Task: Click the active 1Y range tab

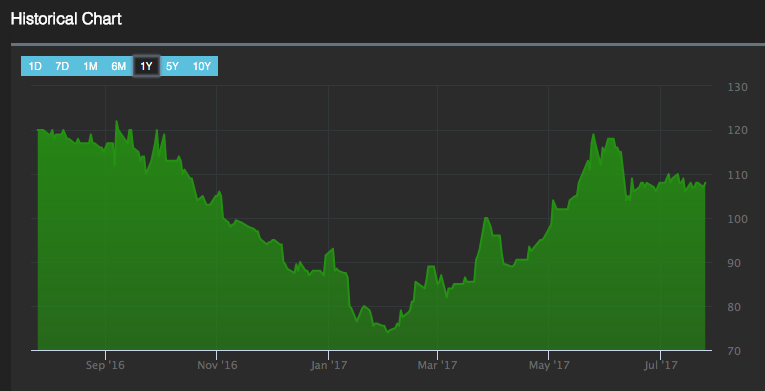Action: [146, 66]
